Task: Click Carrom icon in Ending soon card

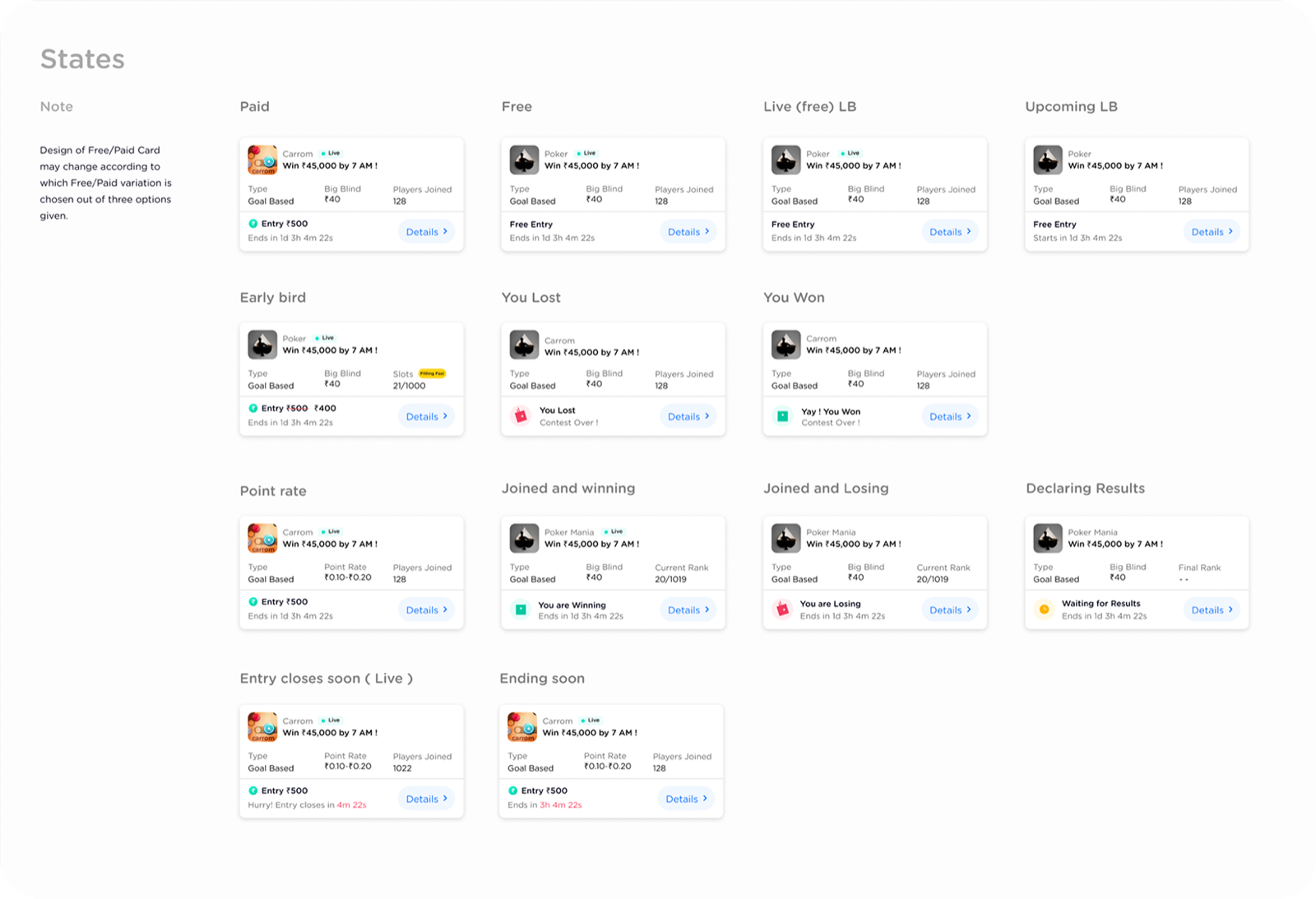Action: [522, 727]
